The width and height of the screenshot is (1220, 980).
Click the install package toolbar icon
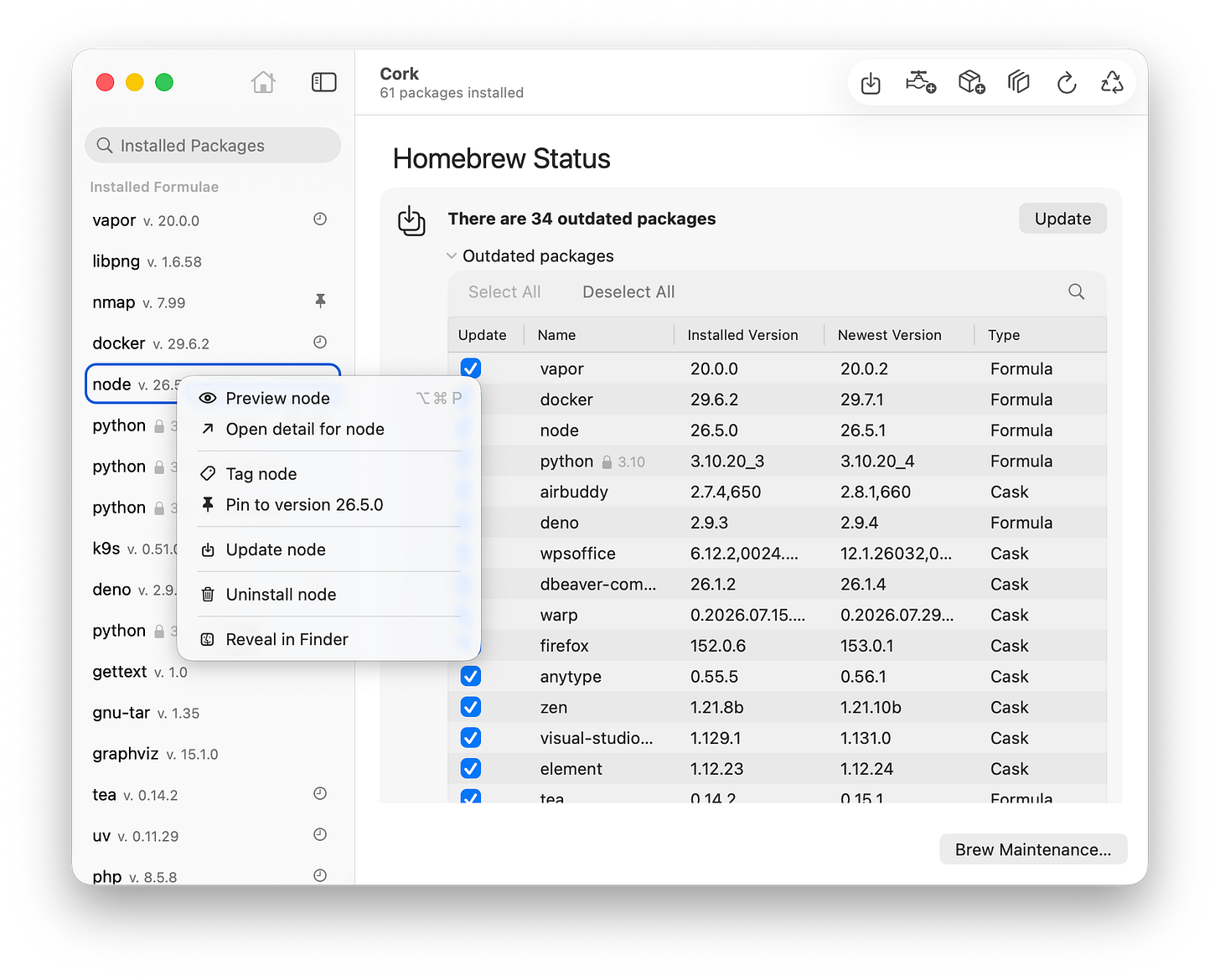click(971, 82)
